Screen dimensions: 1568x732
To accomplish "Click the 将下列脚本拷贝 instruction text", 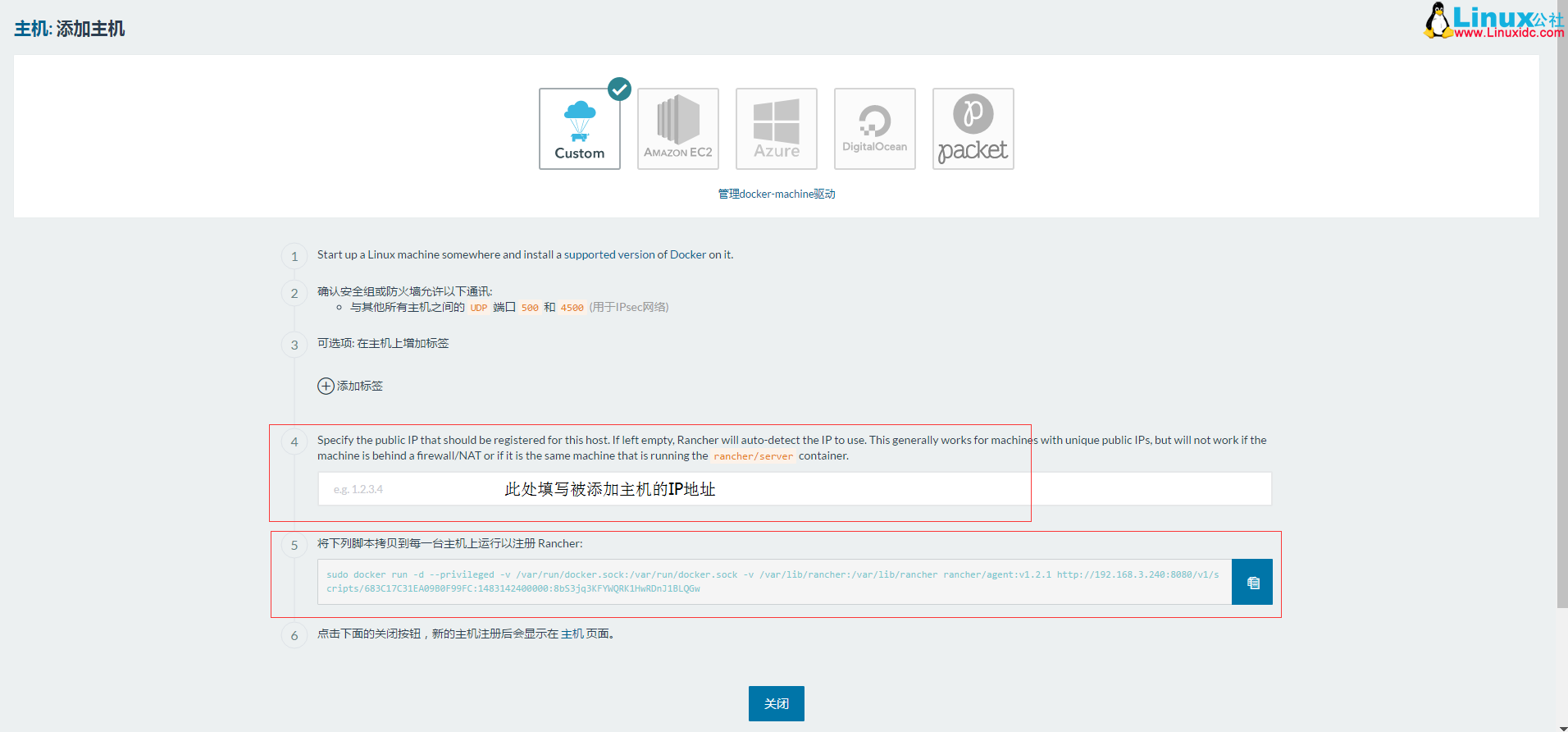I will pos(449,543).
